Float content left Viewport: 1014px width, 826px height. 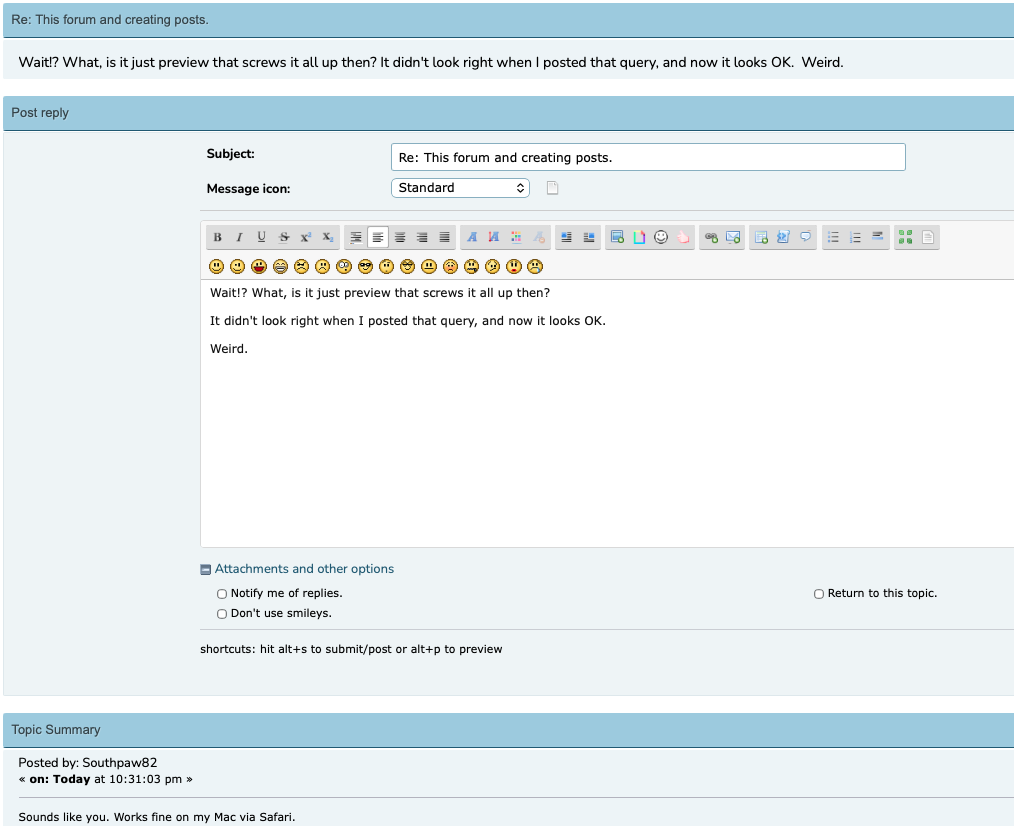click(566, 237)
